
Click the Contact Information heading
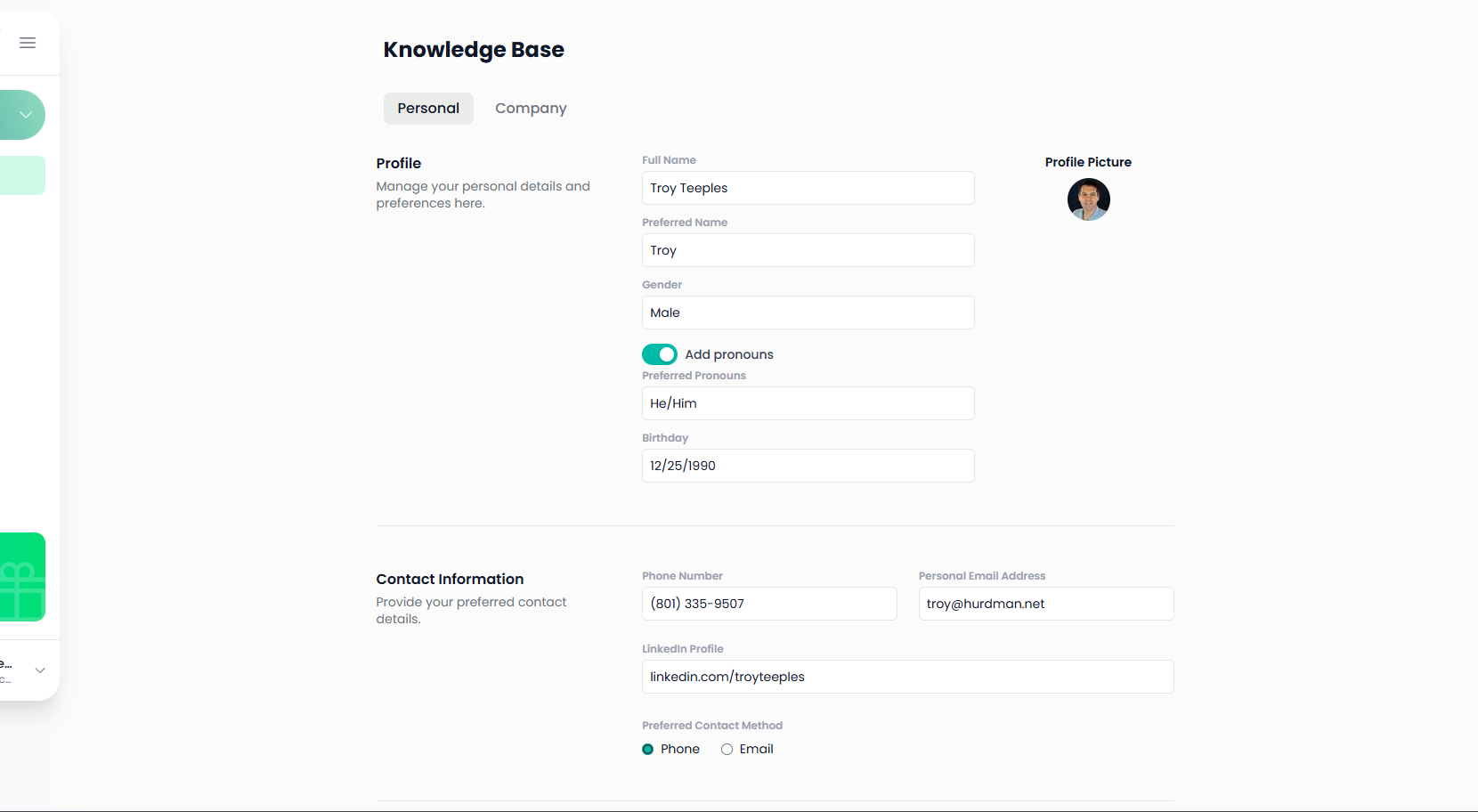(x=450, y=579)
